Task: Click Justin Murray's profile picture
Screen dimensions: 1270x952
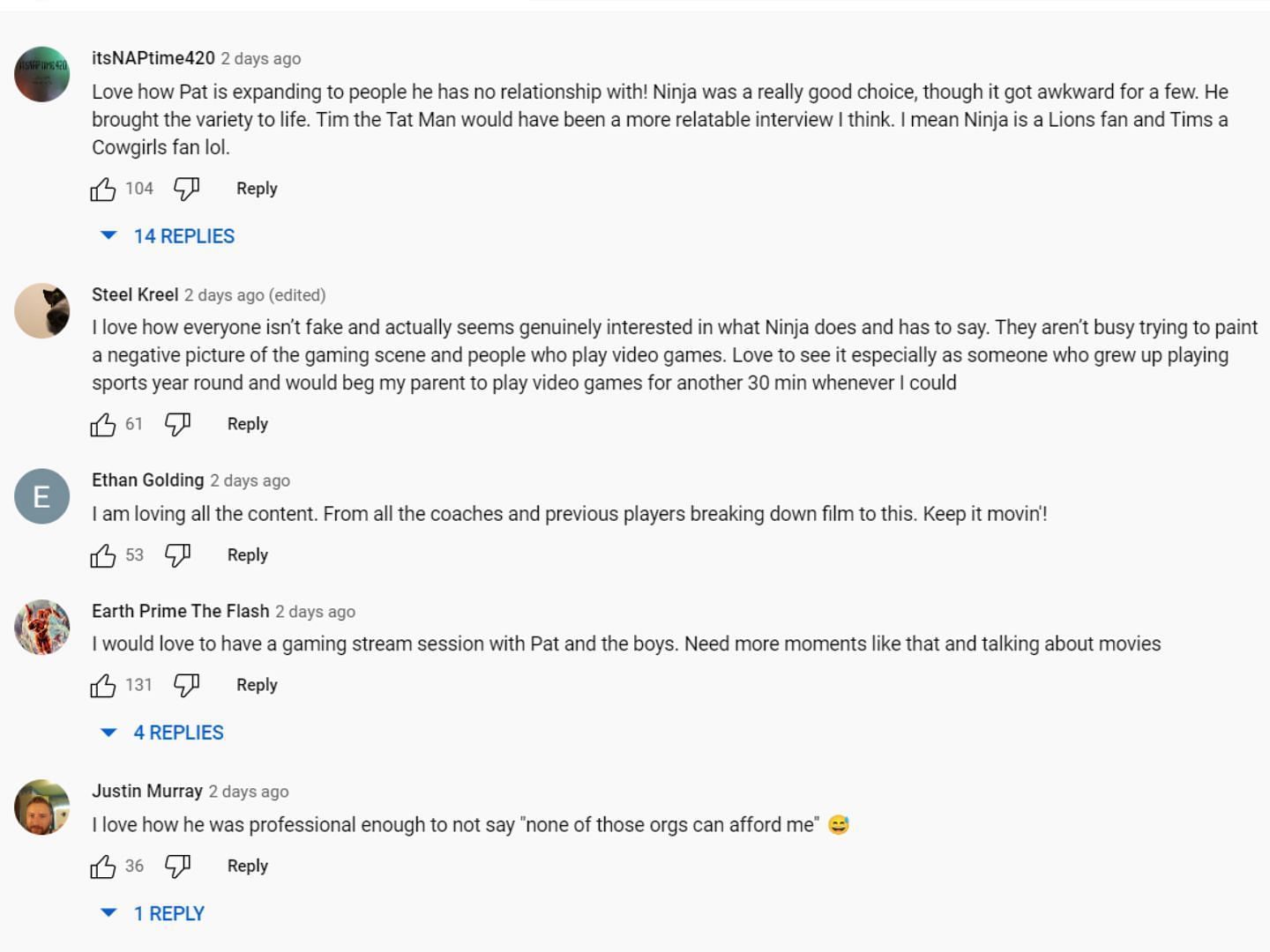Action: [x=41, y=807]
